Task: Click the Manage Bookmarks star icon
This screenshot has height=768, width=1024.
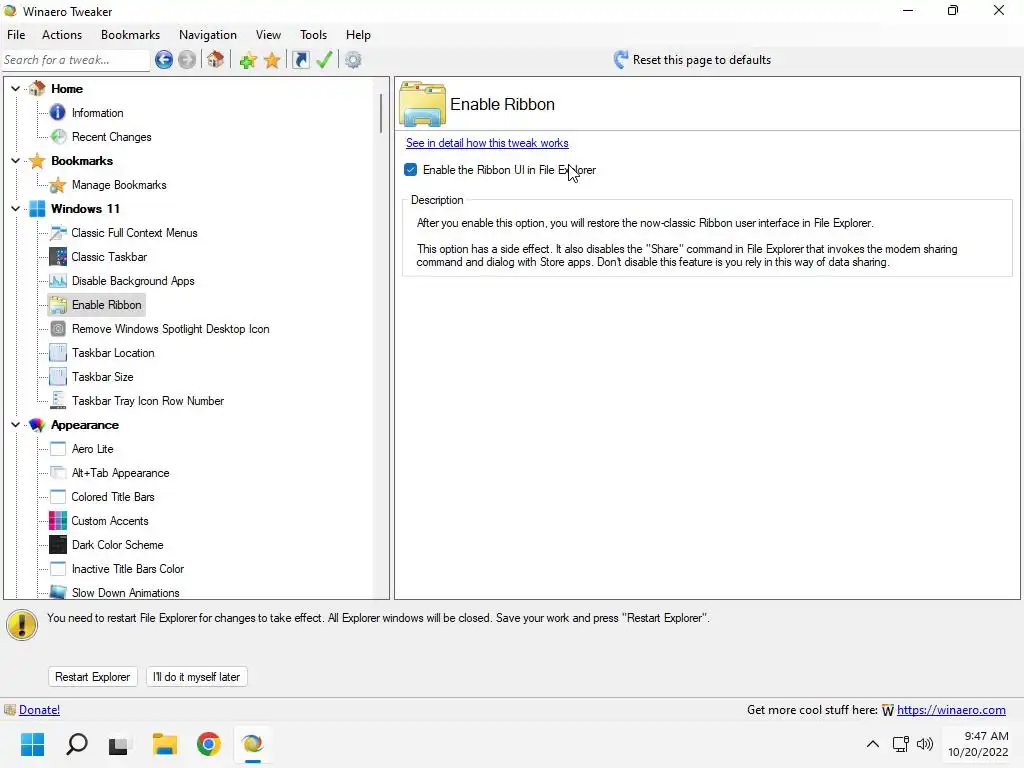Action: click(x=57, y=185)
